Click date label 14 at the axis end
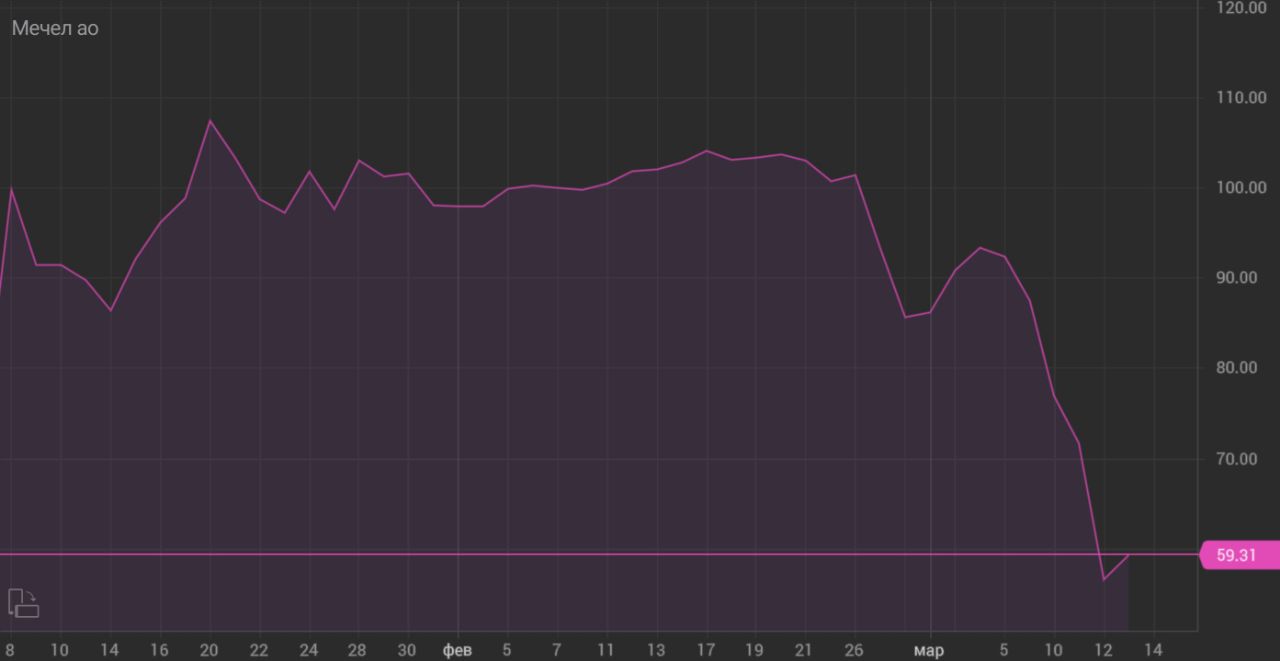1280x661 pixels. (1153, 651)
